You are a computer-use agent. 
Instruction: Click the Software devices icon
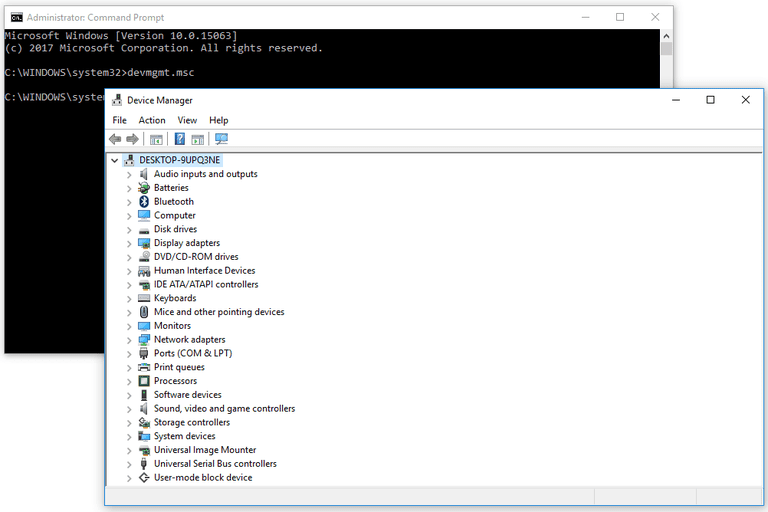(x=144, y=394)
